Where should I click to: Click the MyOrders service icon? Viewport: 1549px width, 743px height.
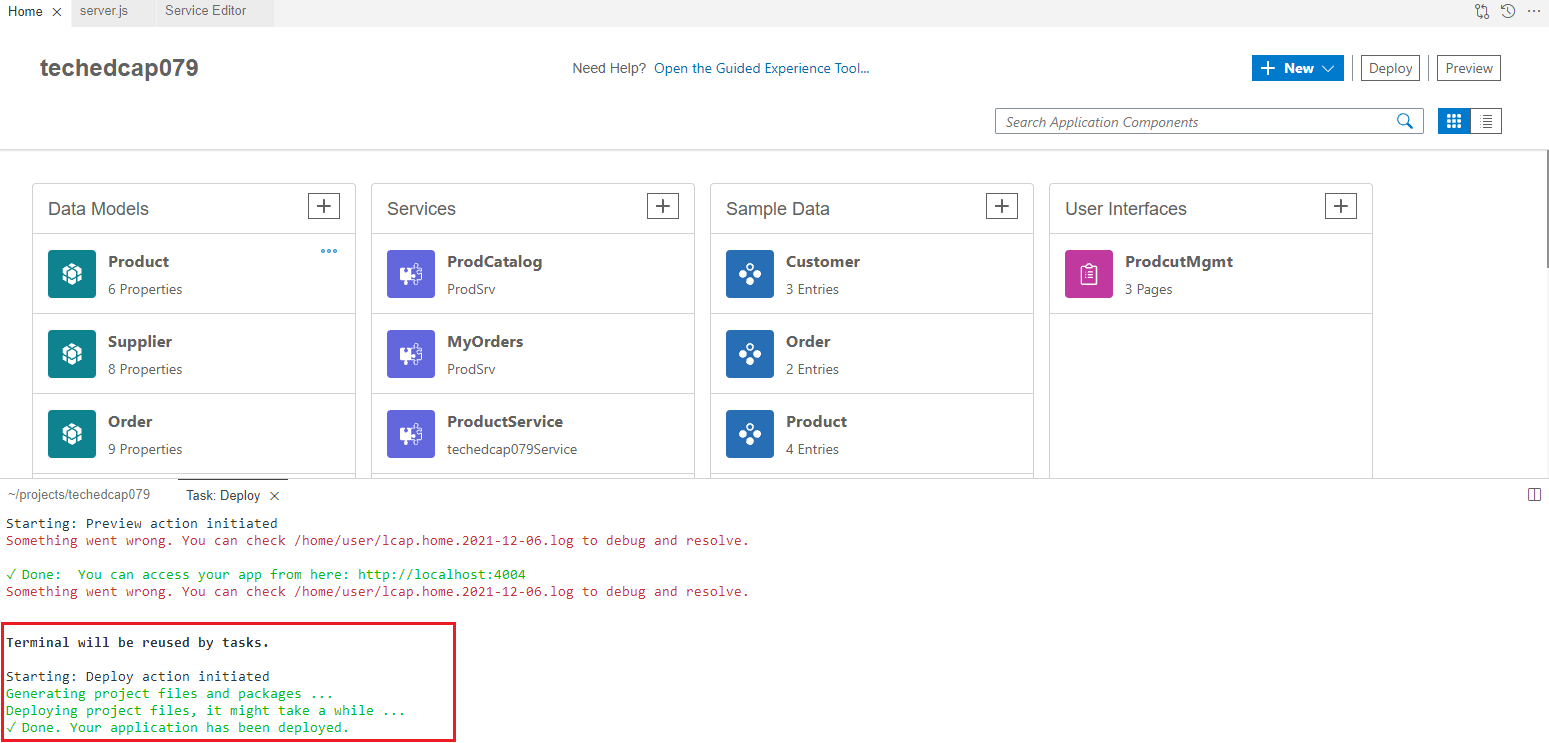[x=411, y=354]
